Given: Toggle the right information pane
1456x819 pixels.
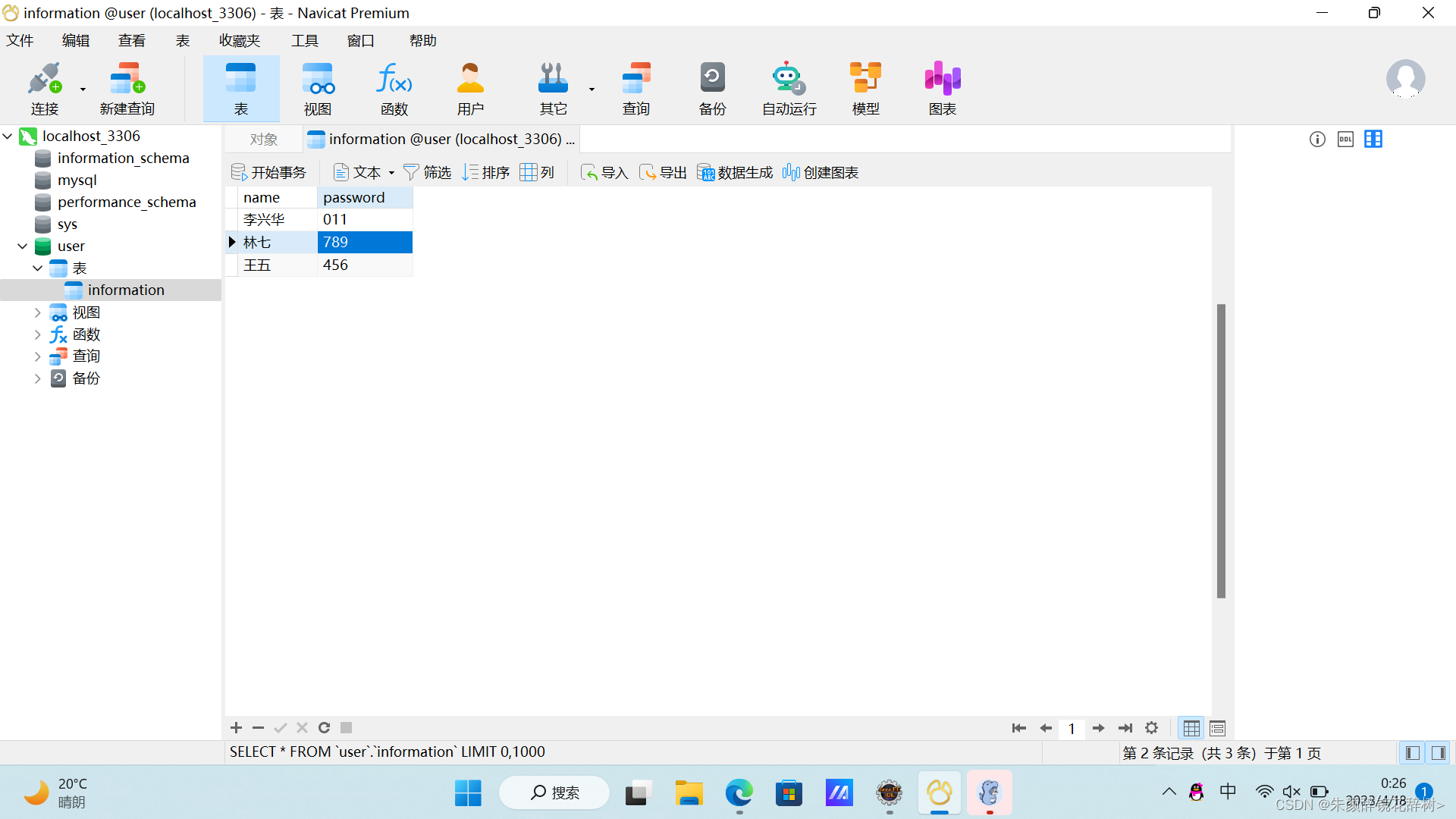Looking at the screenshot, I should 1438,753.
